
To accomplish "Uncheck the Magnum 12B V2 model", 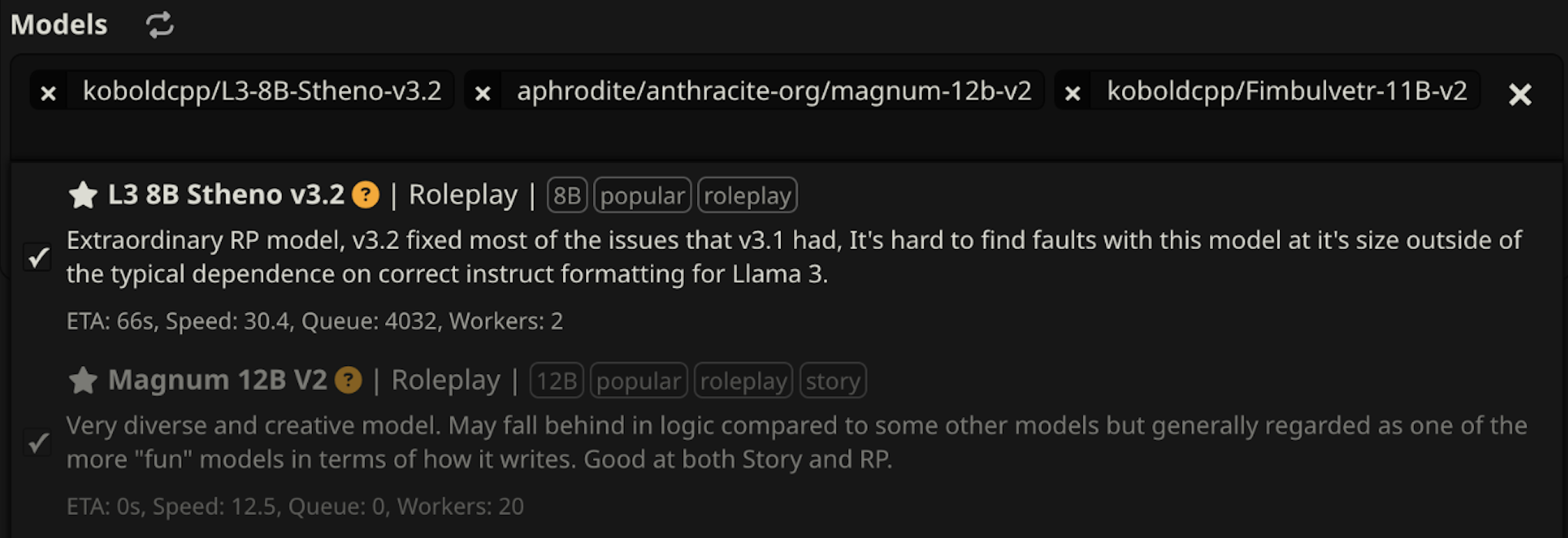I will (x=38, y=442).
